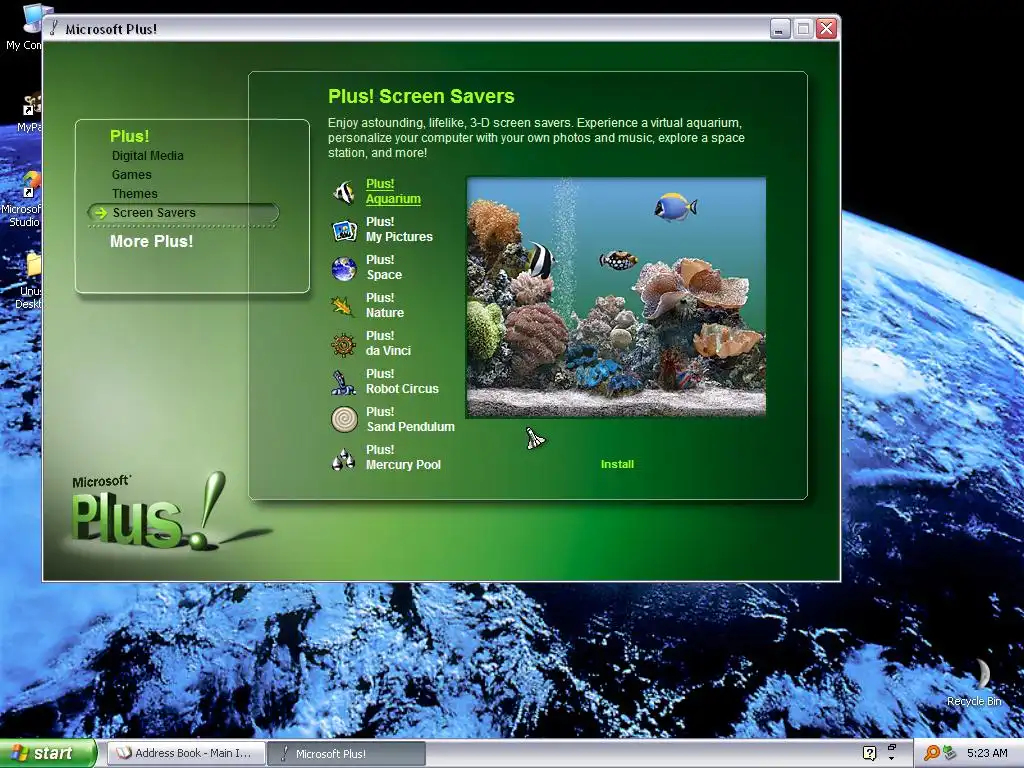The height and width of the screenshot is (768, 1024).
Task: Click the Plus! da Vinci wheel icon
Action: tap(344, 344)
